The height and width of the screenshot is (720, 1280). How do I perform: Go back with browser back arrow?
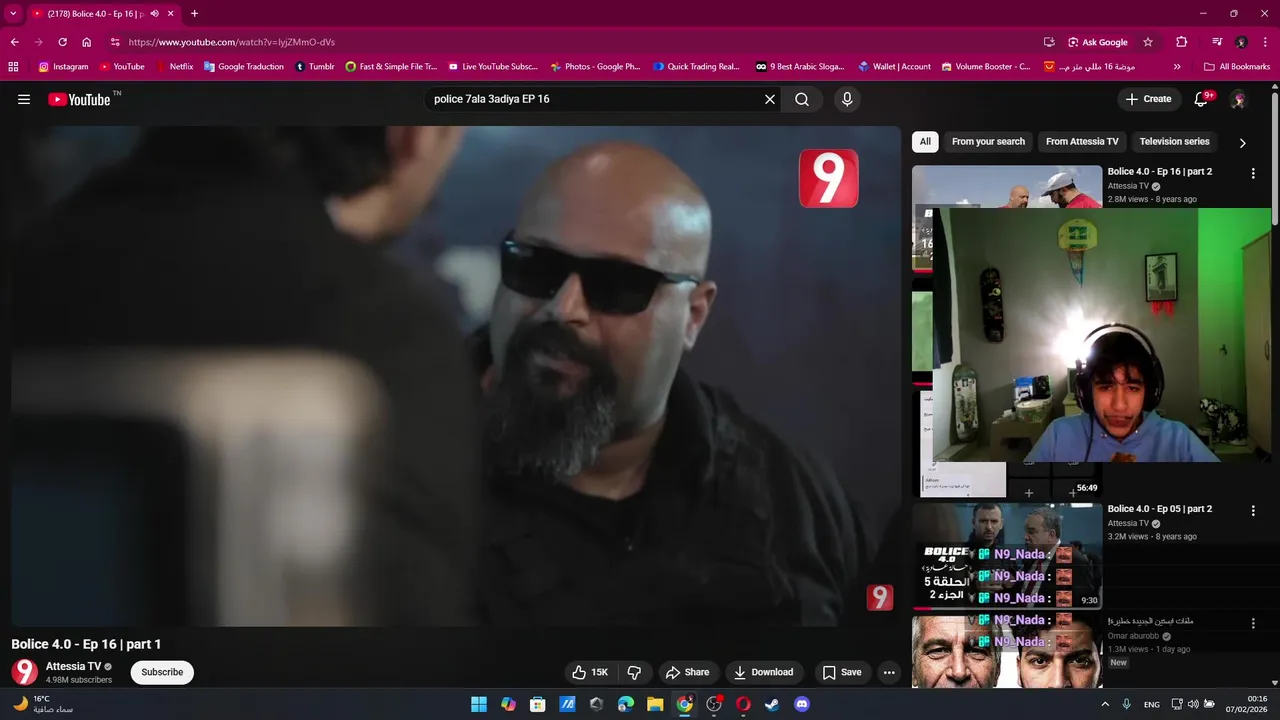click(x=14, y=42)
